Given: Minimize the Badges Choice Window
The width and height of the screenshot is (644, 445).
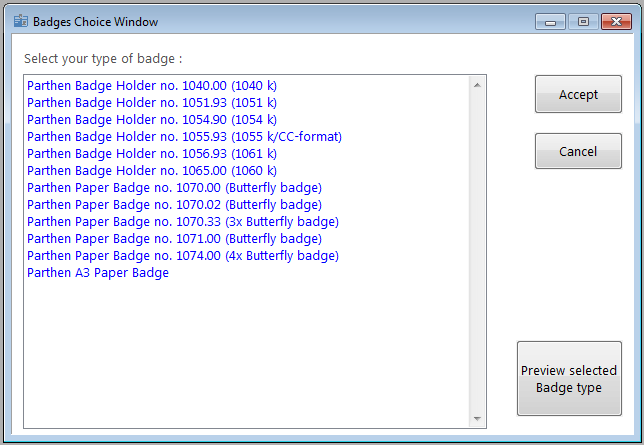Looking at the screenshot, I should pos(550,22).
